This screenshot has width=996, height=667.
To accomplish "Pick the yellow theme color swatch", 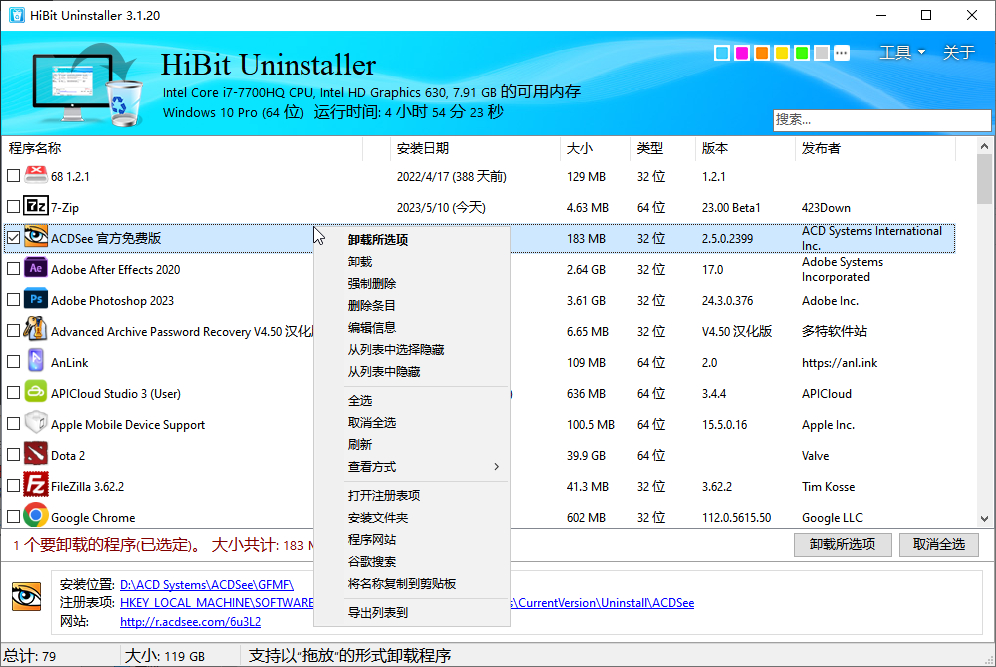I will (782, 53).
